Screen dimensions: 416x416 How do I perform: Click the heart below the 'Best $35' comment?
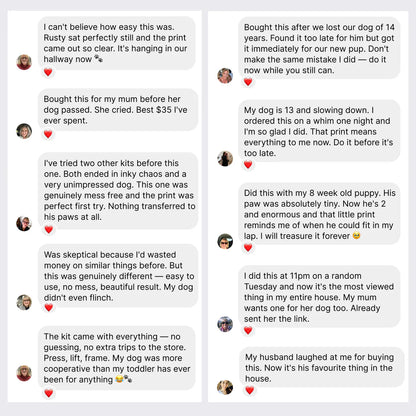coord(48,134)
